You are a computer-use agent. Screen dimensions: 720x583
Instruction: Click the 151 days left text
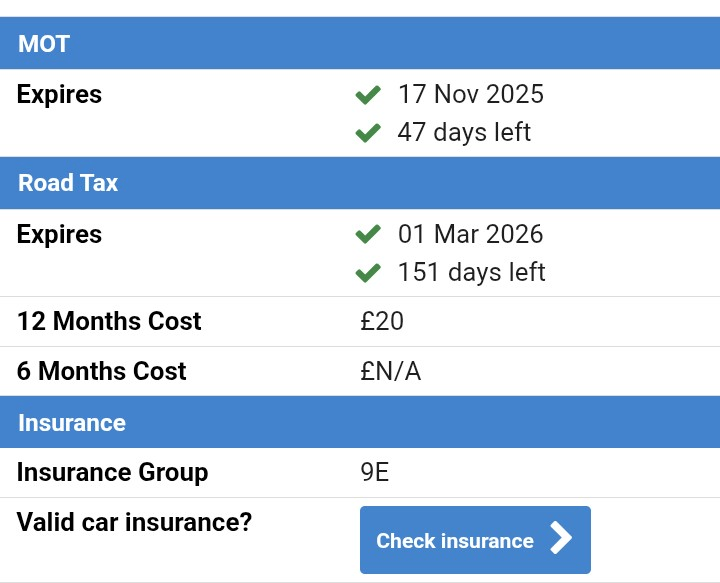[x=471, y=272]
